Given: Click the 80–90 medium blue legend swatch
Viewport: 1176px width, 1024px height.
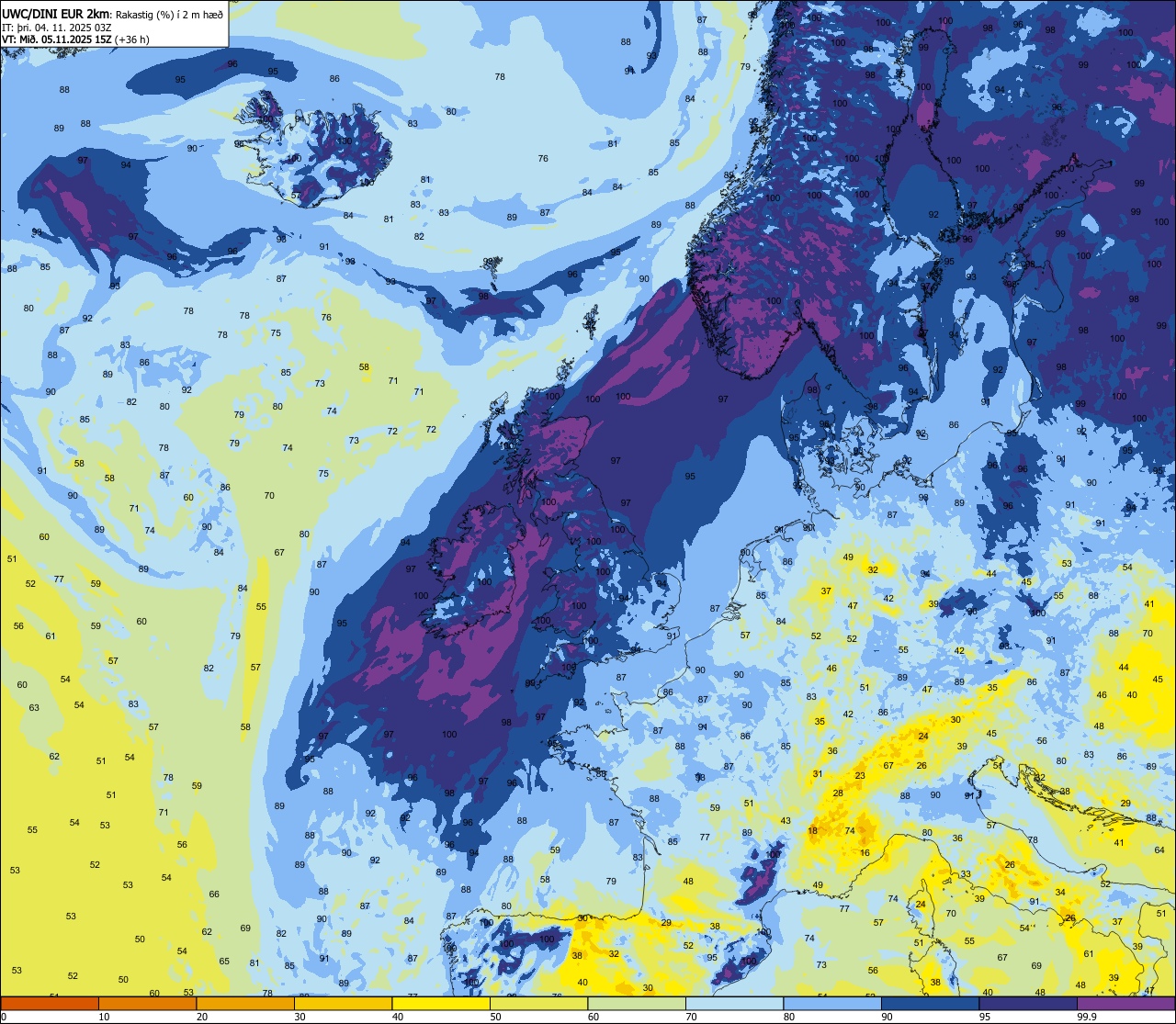Looking at the screenshot, I should click(x=832, y=1004).
